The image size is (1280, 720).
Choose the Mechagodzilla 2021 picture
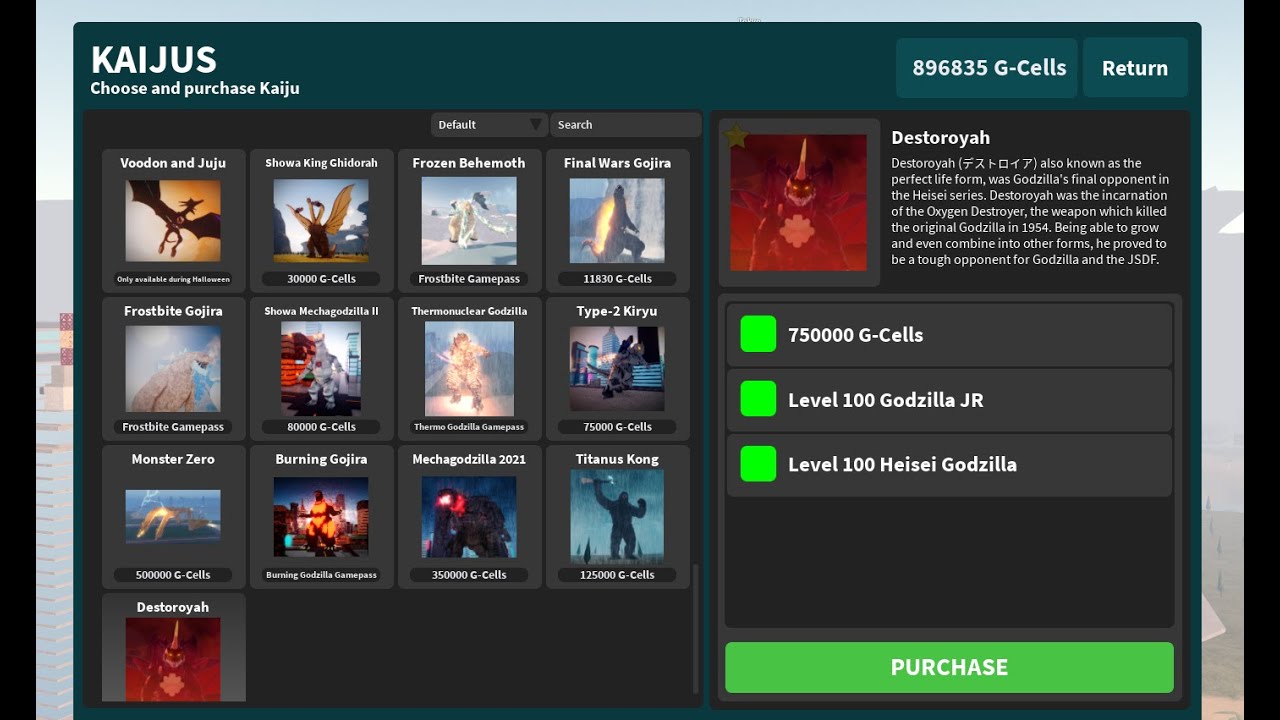click(x=469, y=516)
